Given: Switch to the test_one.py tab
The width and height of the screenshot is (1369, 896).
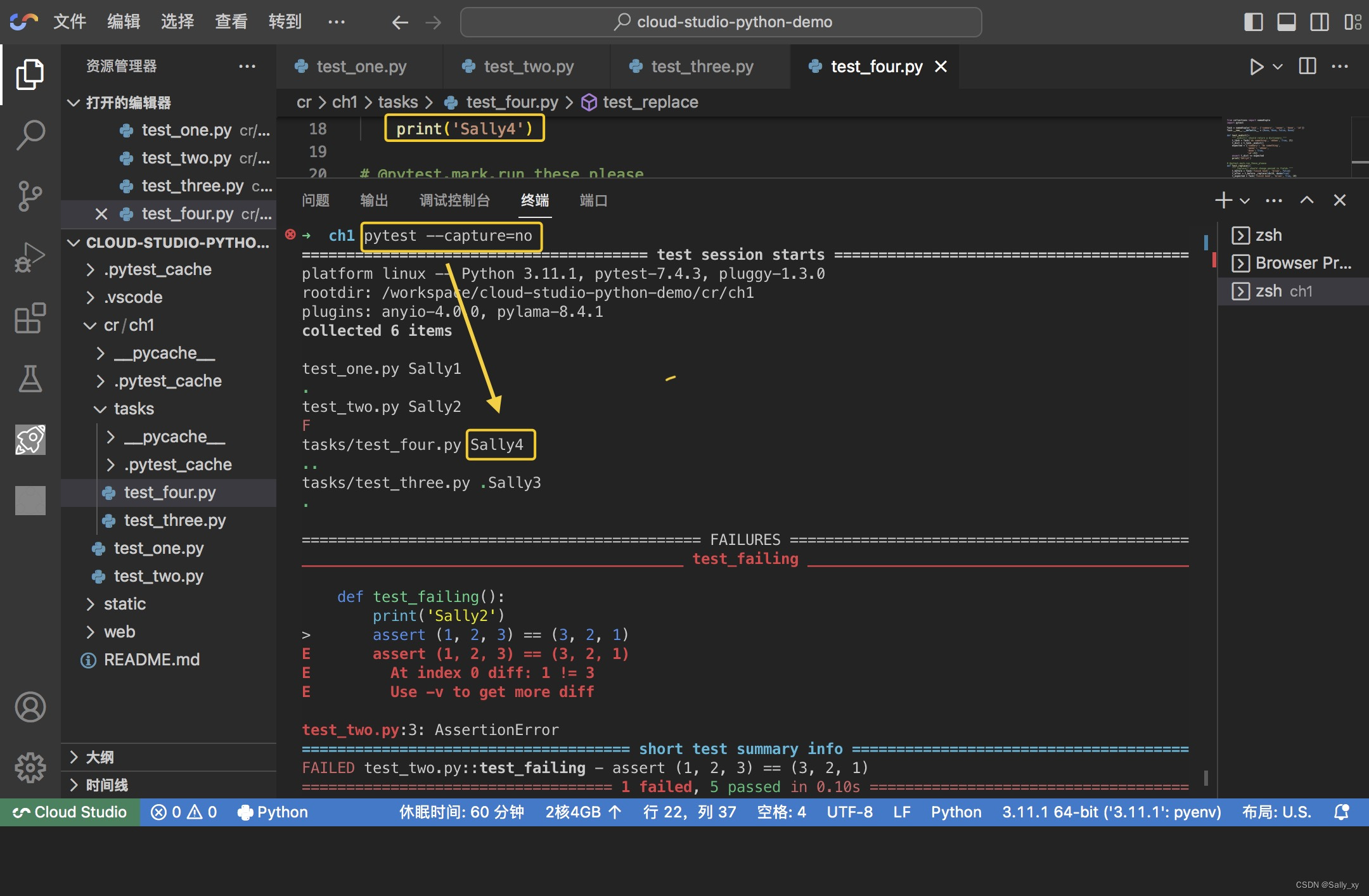Looking at the screenshot, I should pos(360,67).
